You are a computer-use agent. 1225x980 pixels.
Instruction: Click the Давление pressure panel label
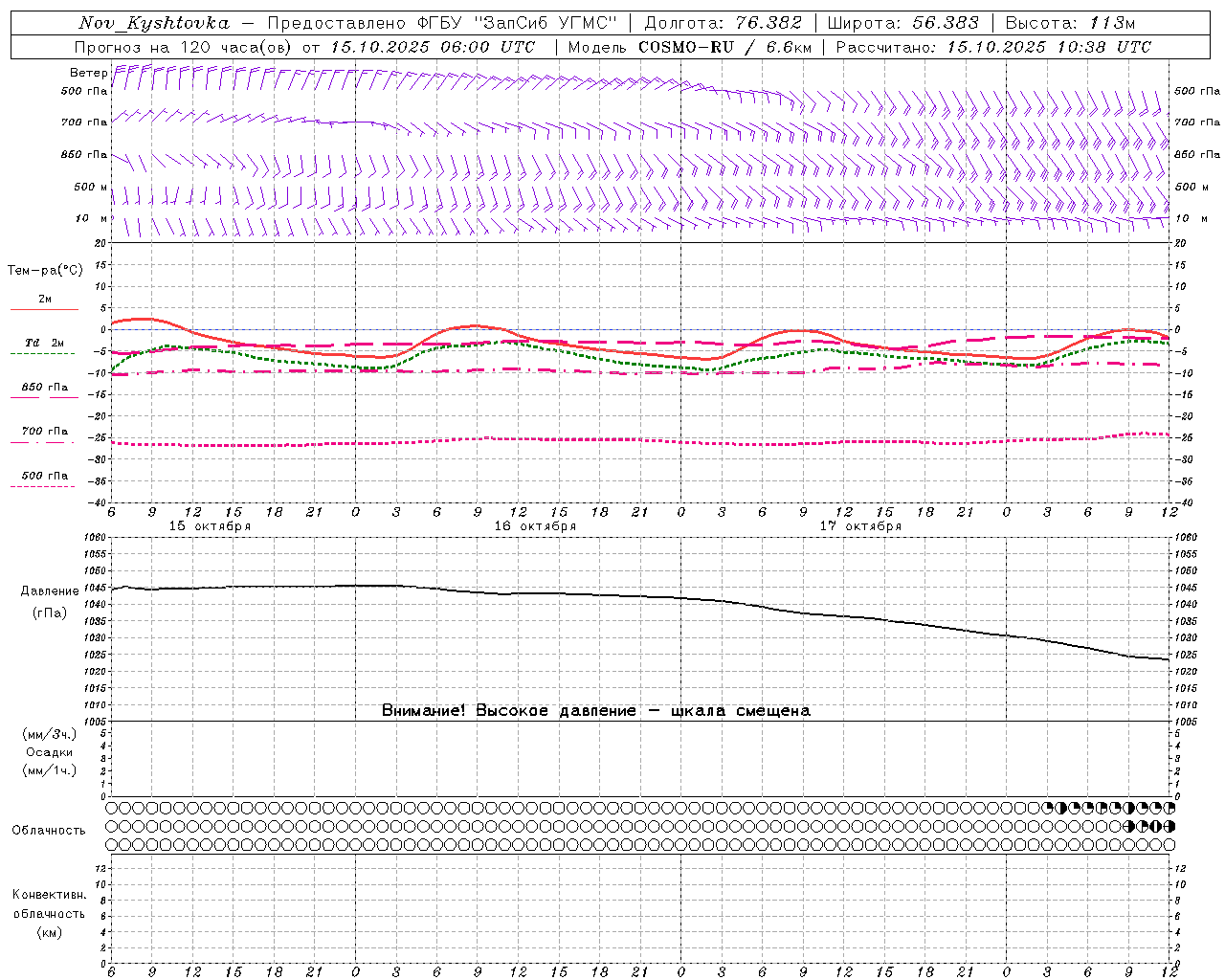[x=50, y=591]
